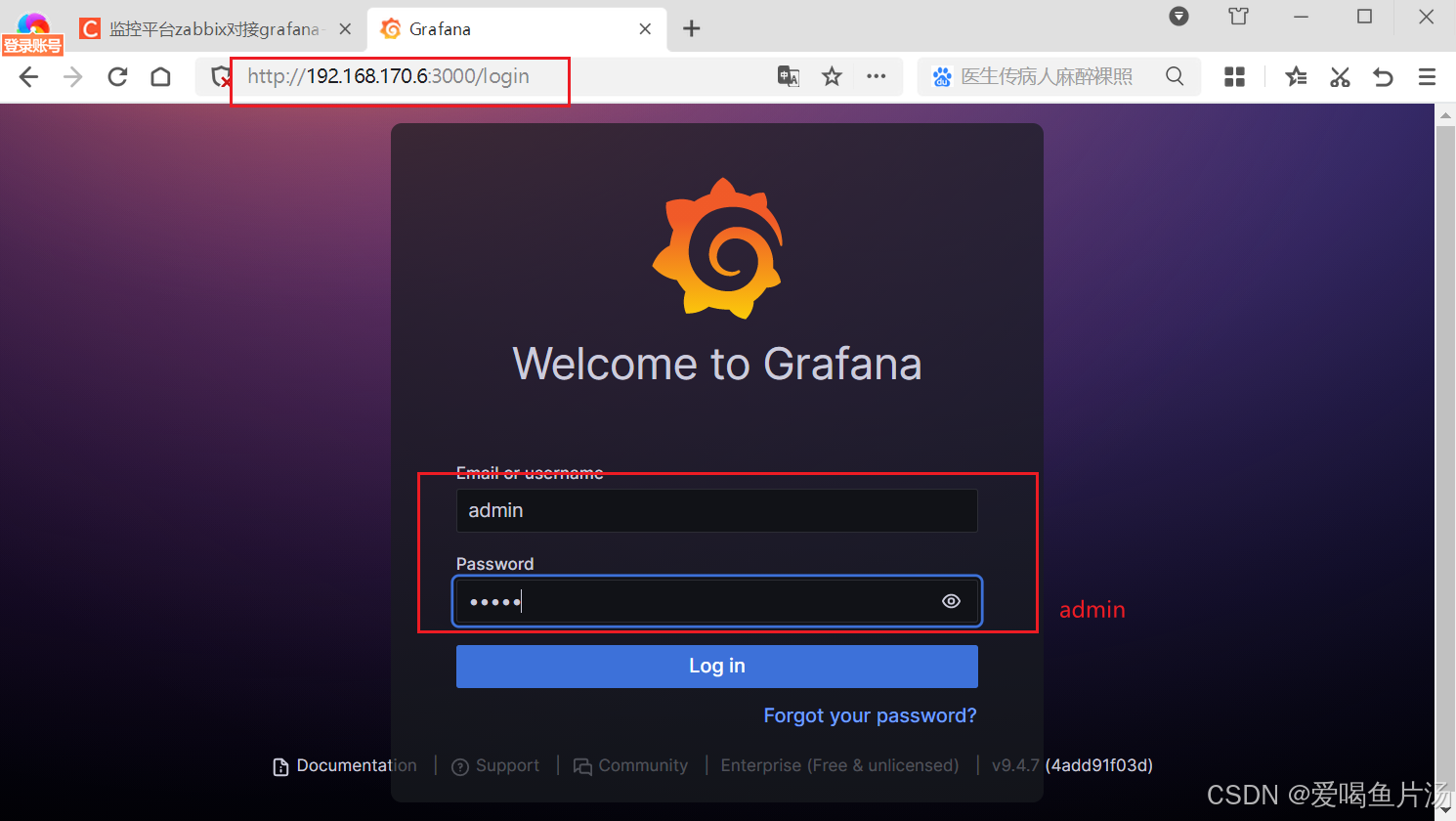This screenshot has width=1456, height=821.
Task: Open a new tab with plus button
Action: pyautogui.click(x=692, y=28)
